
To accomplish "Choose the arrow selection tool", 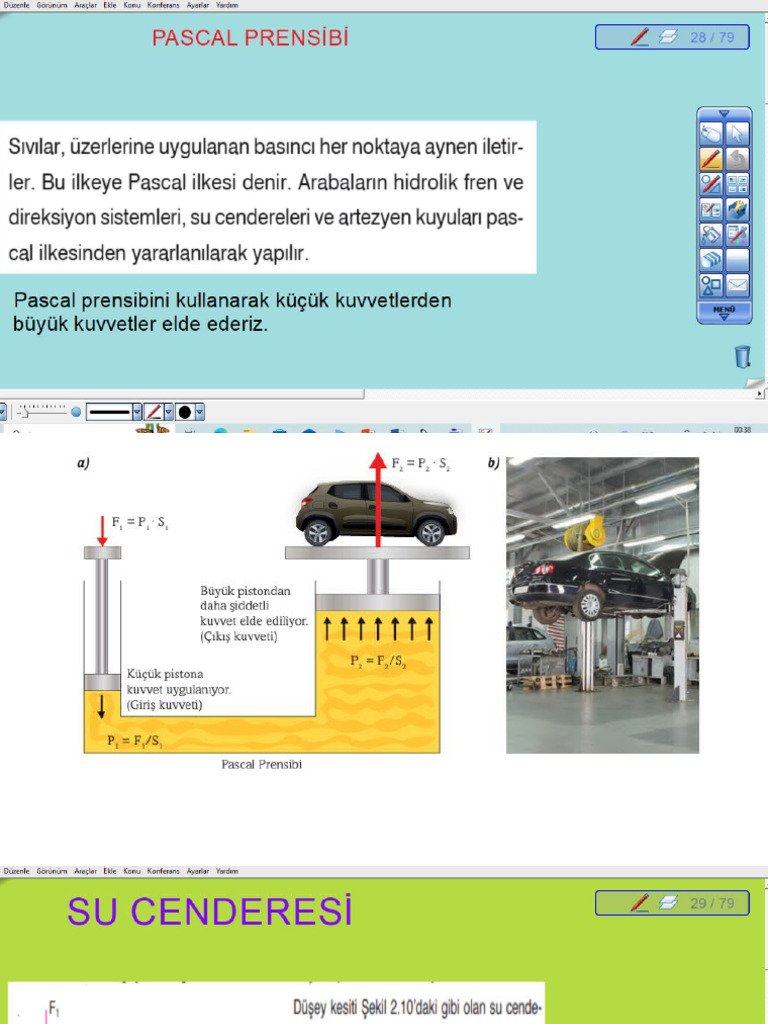I will (737, 135).
